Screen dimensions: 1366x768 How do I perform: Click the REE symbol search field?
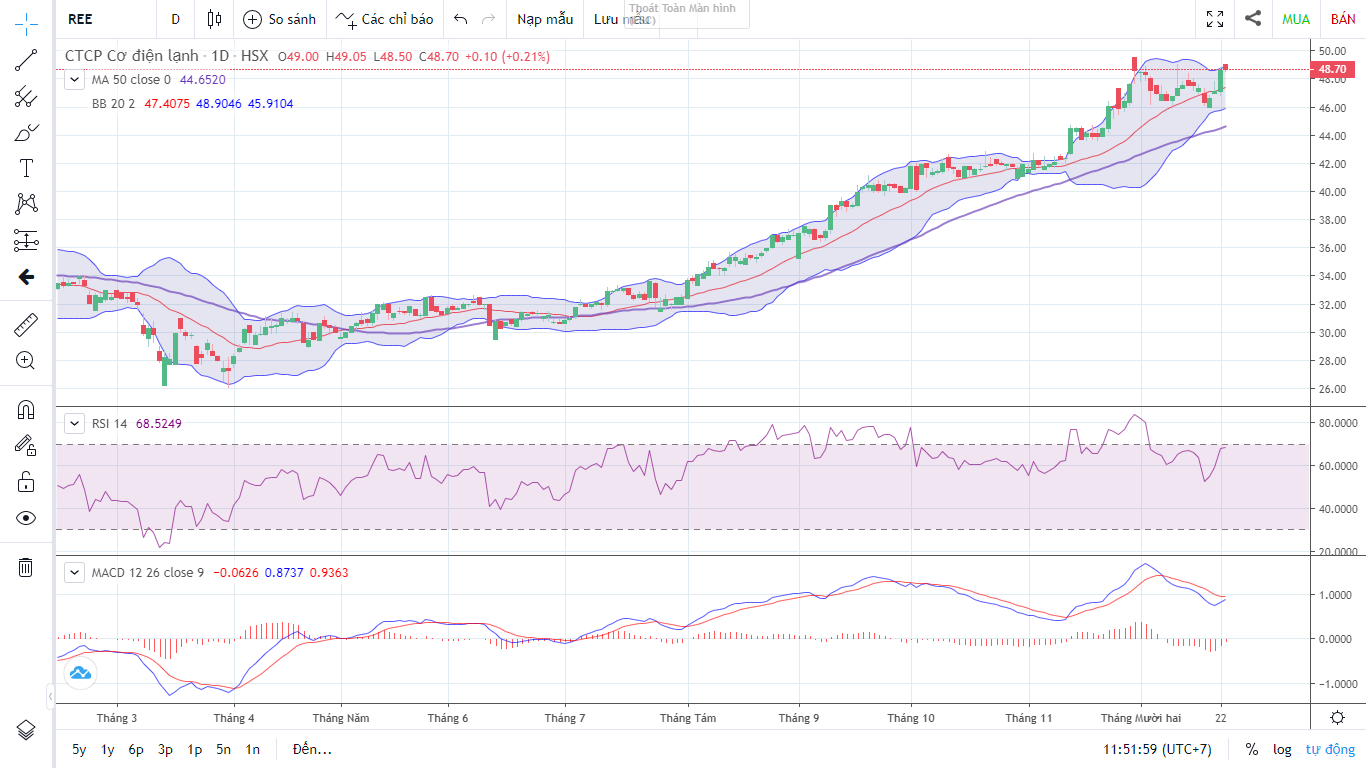click(106, 19)
